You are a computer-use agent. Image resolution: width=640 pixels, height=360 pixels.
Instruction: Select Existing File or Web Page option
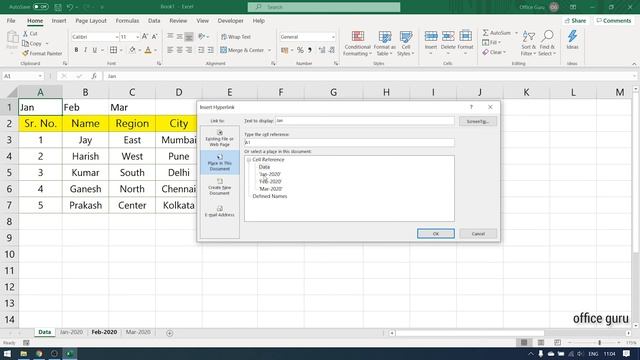(220, 138)
